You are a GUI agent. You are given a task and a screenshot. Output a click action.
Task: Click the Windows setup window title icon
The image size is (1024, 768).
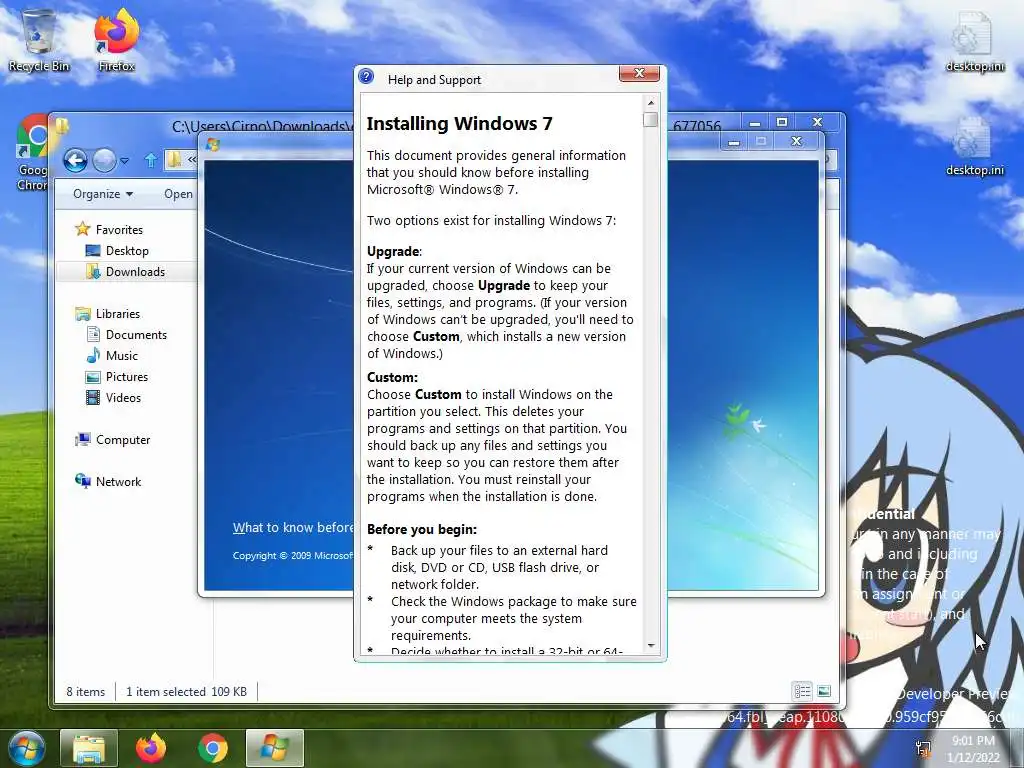[213, 145]
